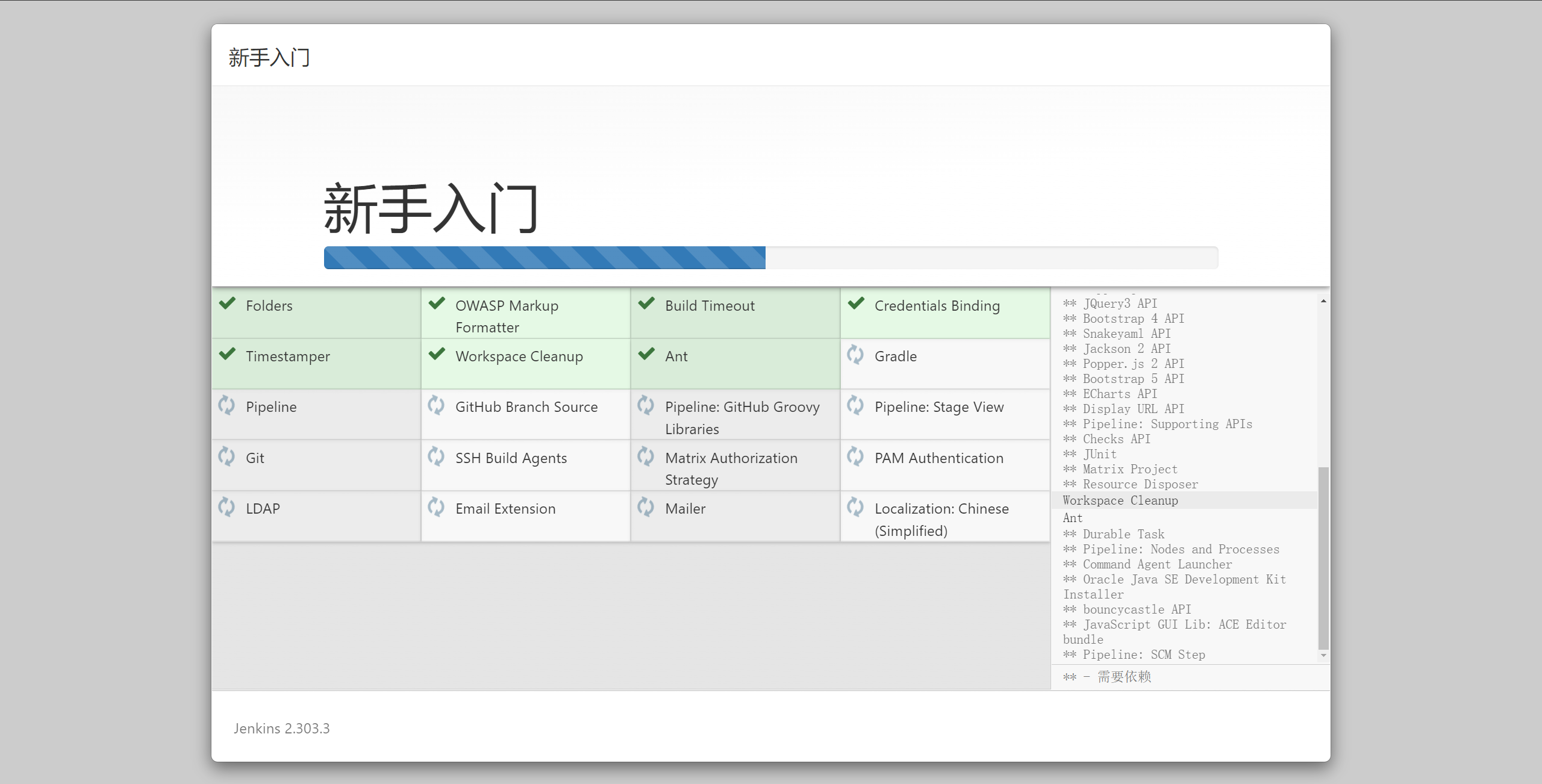Viewport: 1542px width, 784px height.
Task: Click the checkmark beside Timestamper
Action: click(x=227, y=354)
